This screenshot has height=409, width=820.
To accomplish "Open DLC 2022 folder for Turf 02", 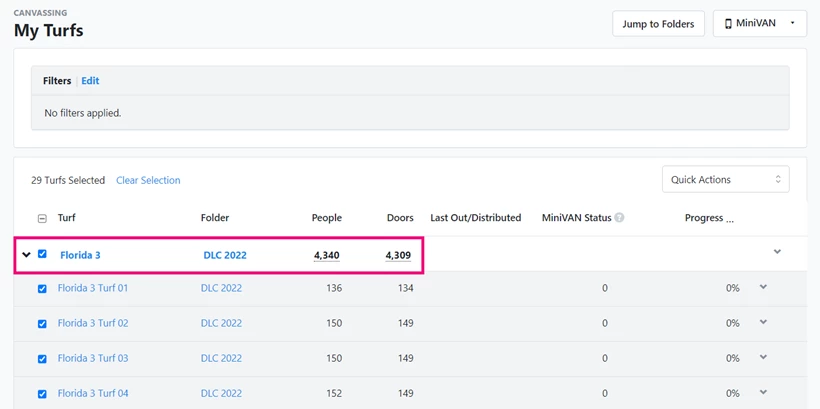I will [x=221, y=323].
